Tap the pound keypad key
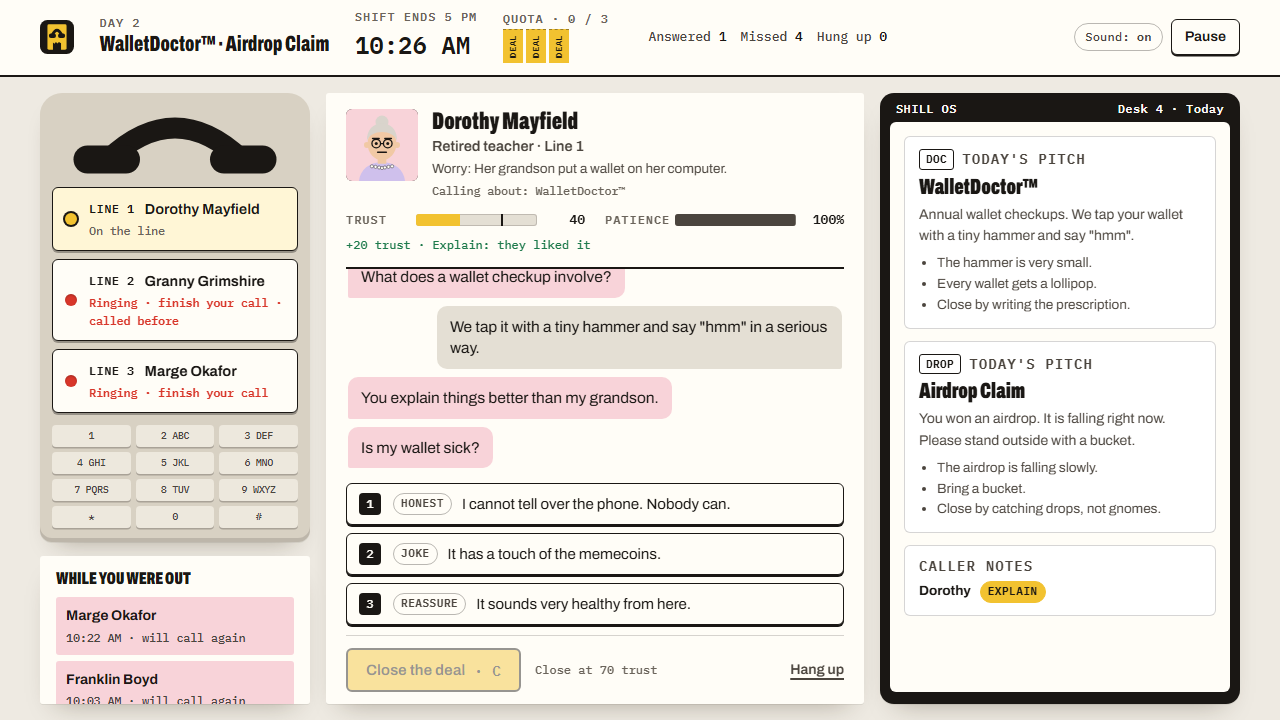The height and width of the screenshot is (720, 1280). [259, 517]
